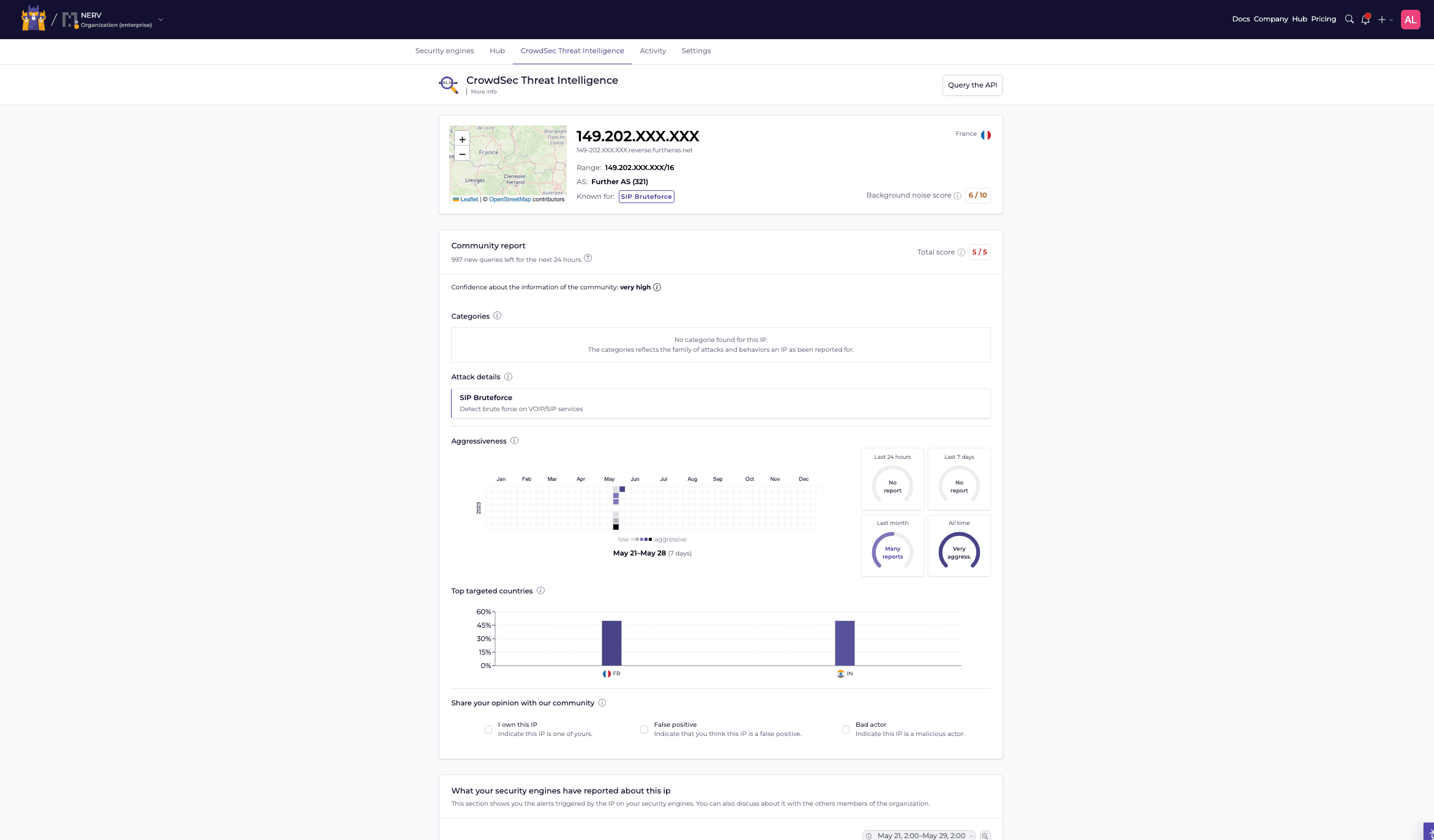
Task: Show Top targeted countries info icon
Action: coord(540,590)
